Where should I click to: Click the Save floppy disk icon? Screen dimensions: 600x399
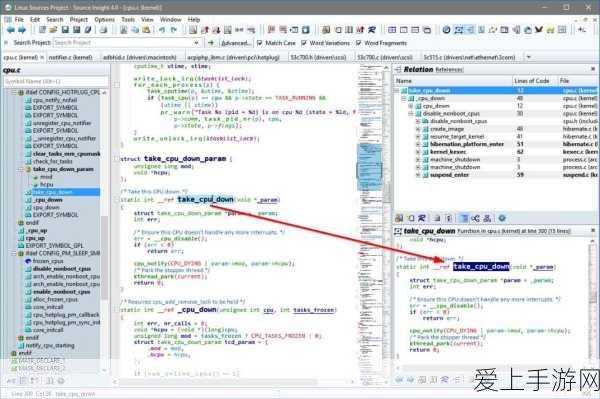pyautogui.click(x=65, y=30)
